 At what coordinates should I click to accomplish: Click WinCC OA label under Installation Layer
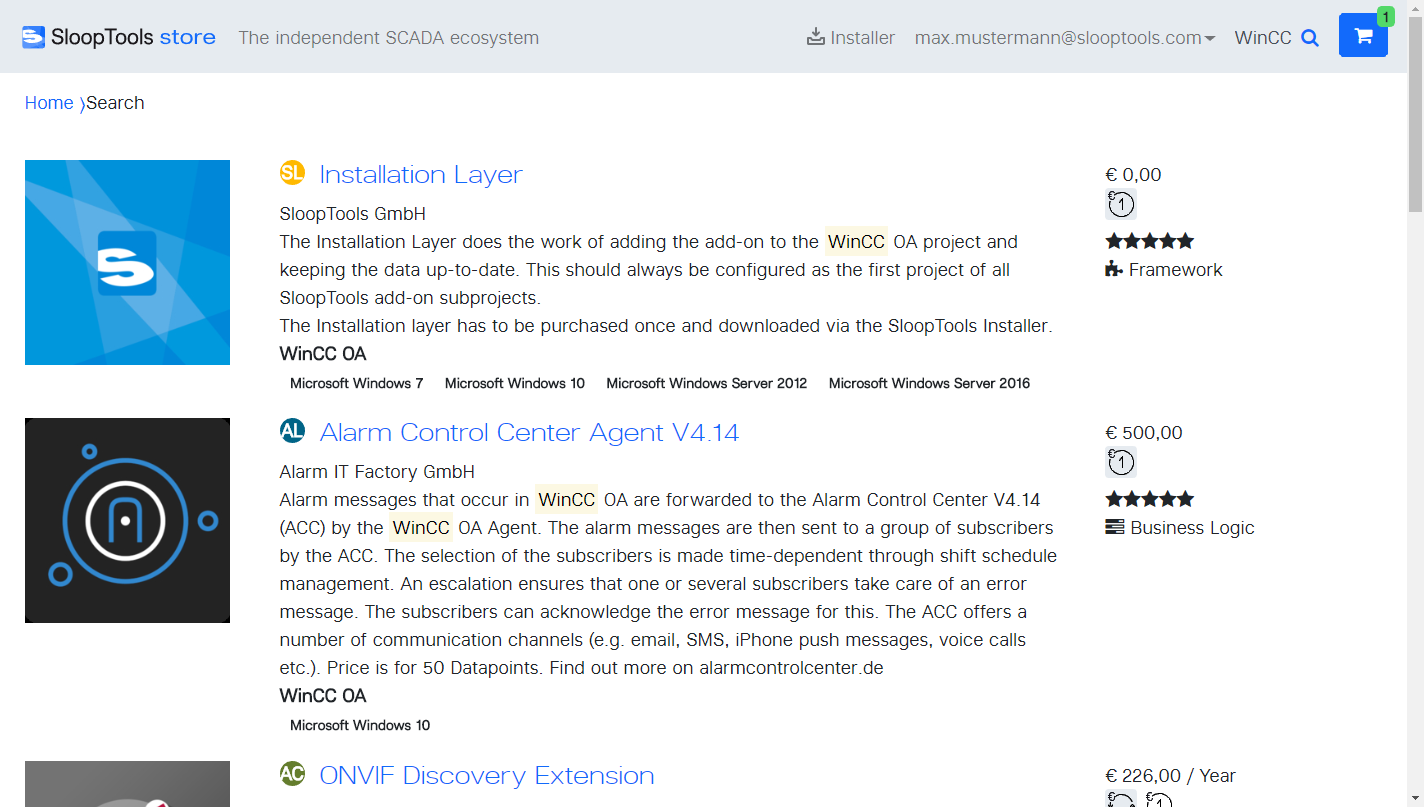pos(323,353)
